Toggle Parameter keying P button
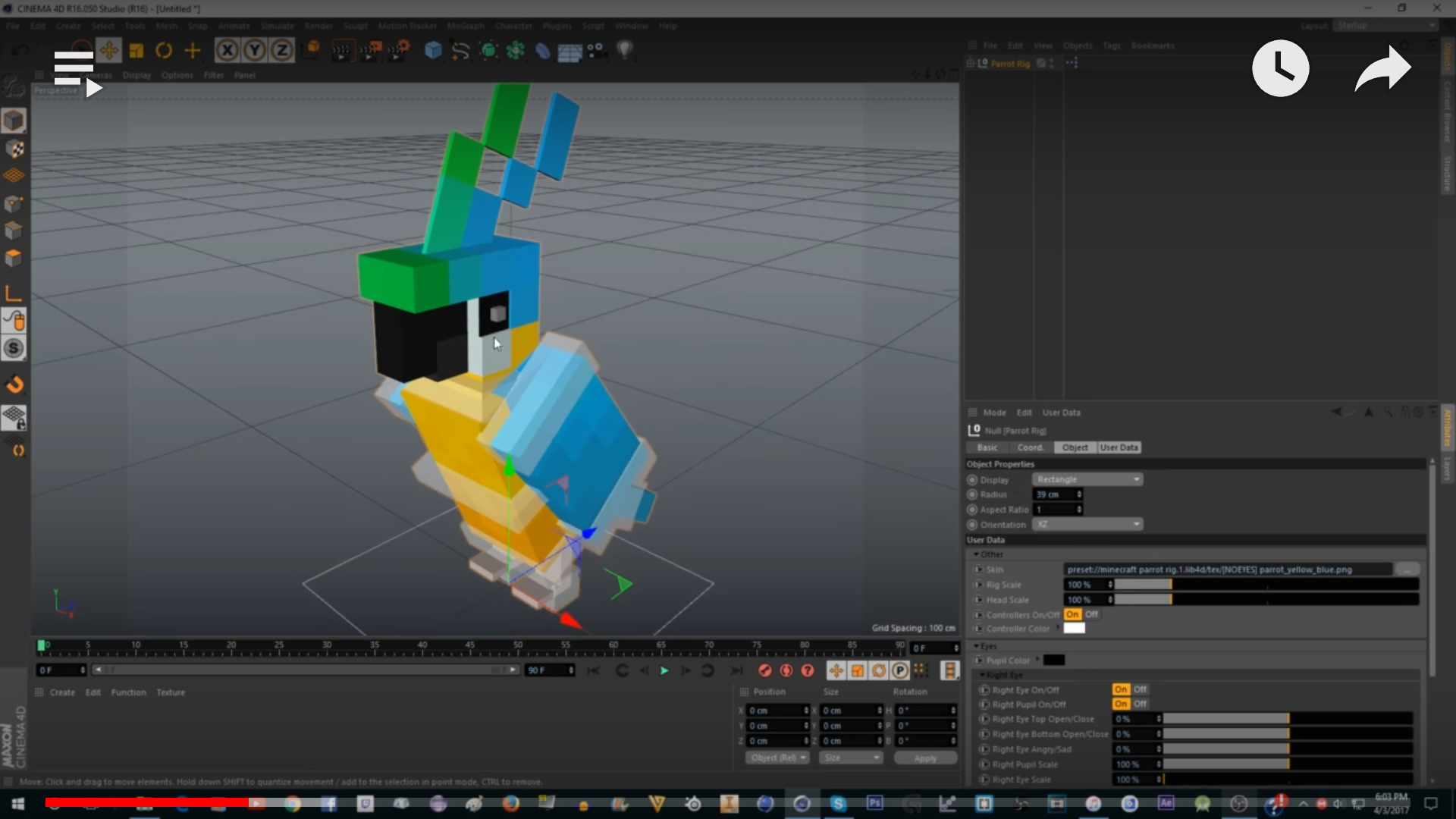1456x819 pixels. 900,670
